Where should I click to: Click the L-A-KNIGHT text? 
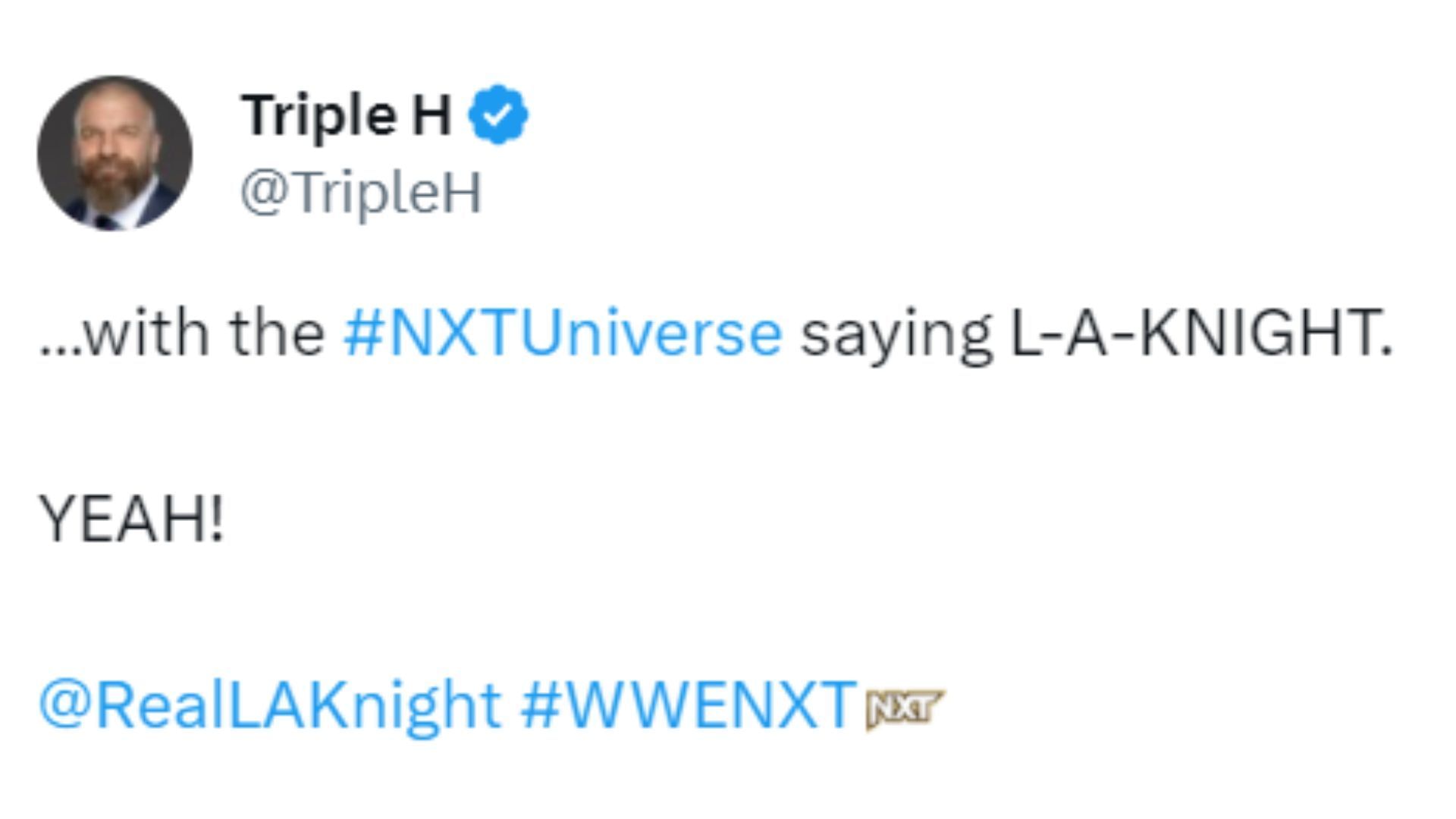pos(1200,333)
